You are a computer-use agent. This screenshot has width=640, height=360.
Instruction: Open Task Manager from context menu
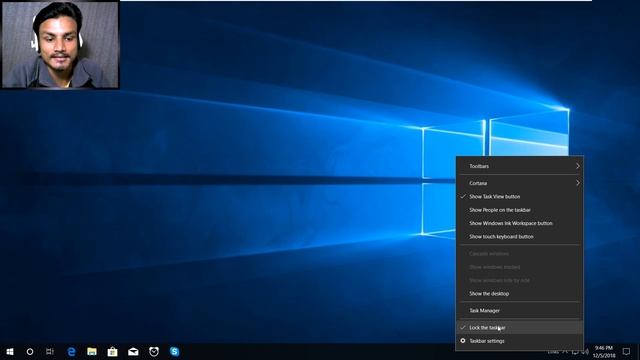coord(520,311)
